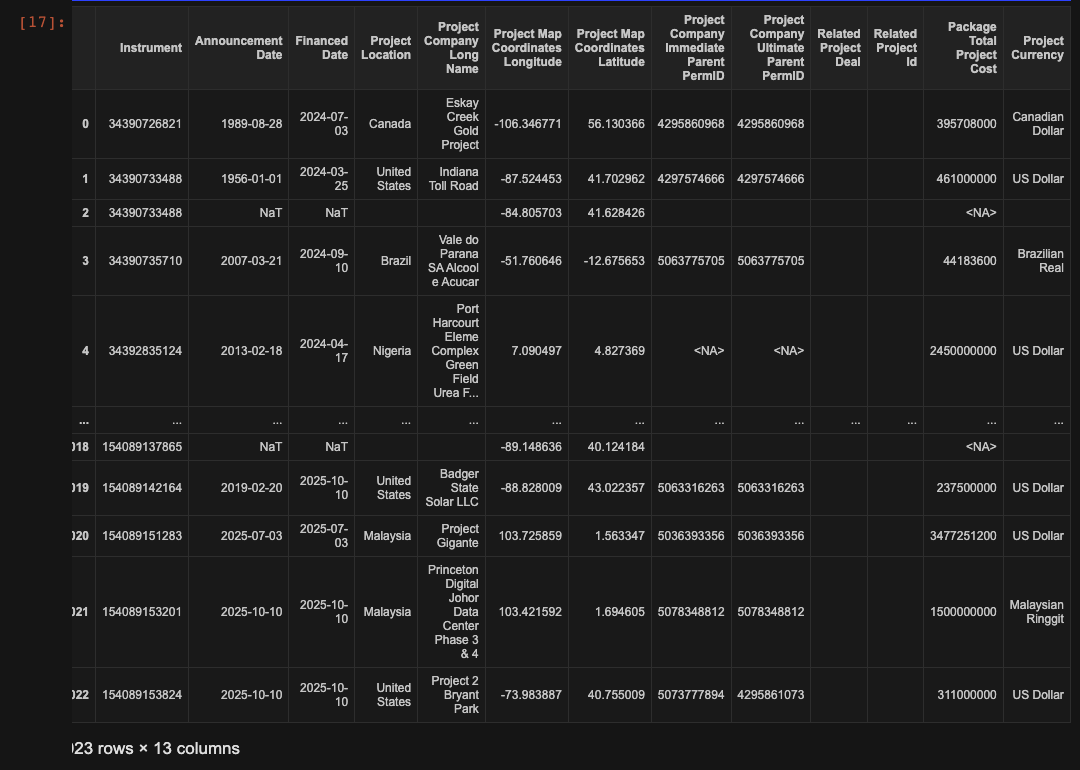Click the Project Map Coordinates Latitude header
Screen dimensions: 1080x770
[x=610, y=48]
